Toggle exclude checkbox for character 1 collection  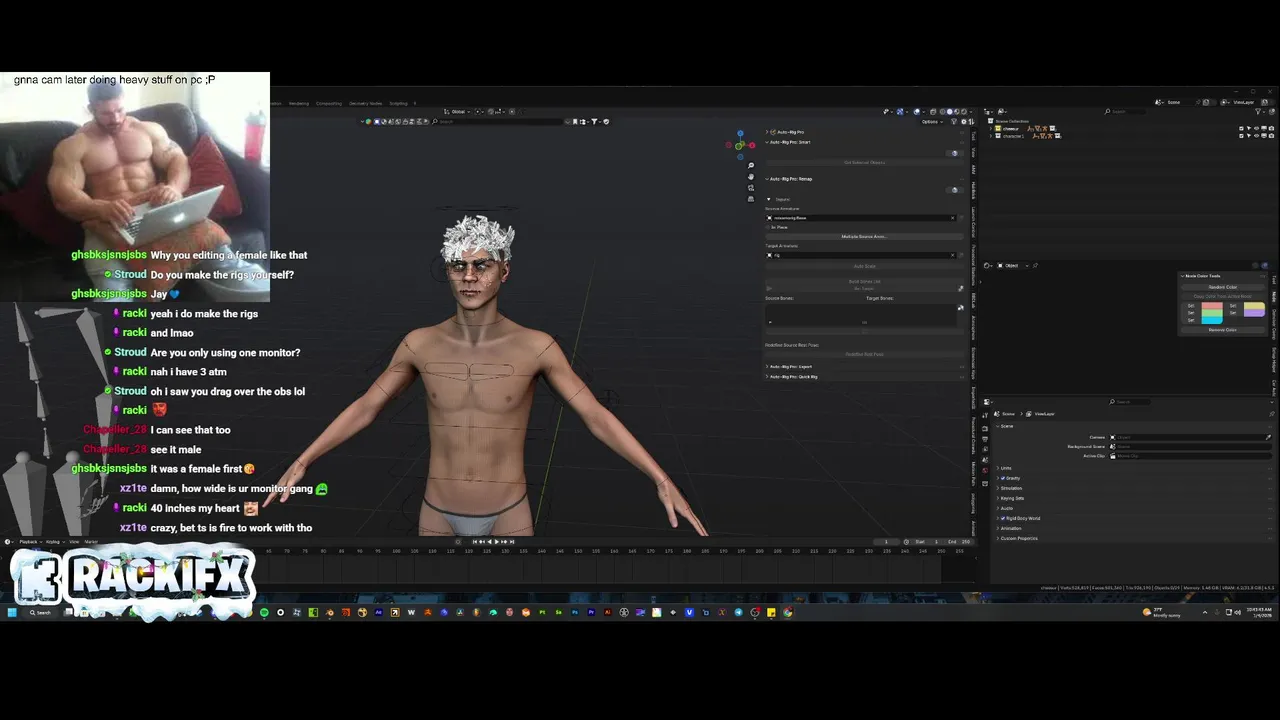(1241, 136)
